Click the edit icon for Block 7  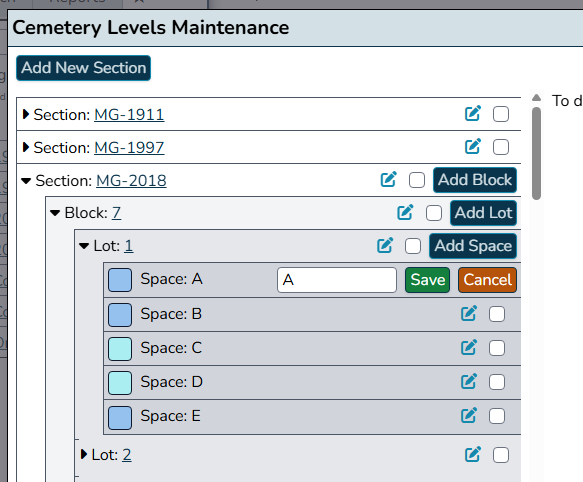tap(405, 212)
